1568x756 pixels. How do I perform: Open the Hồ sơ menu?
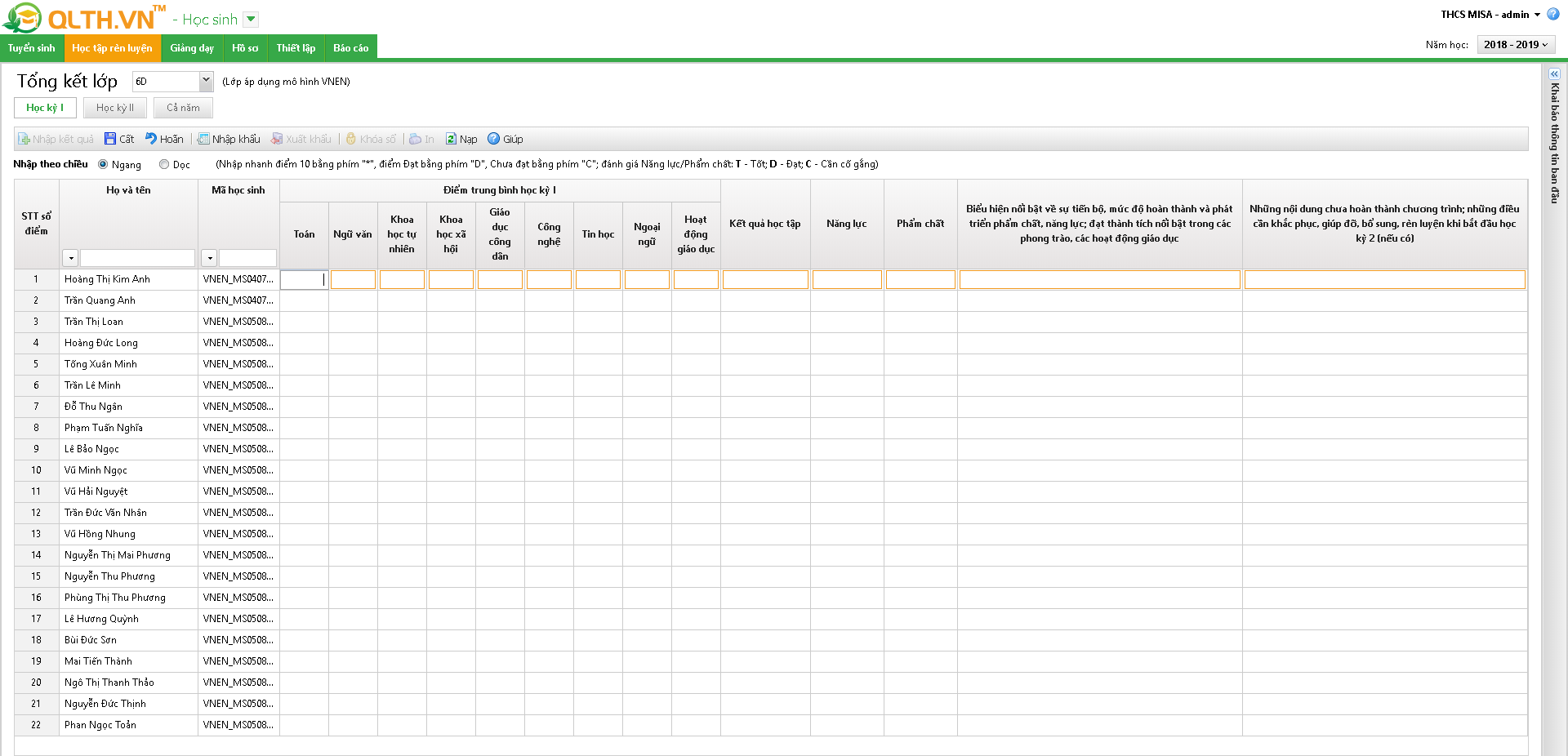point(245,48)
